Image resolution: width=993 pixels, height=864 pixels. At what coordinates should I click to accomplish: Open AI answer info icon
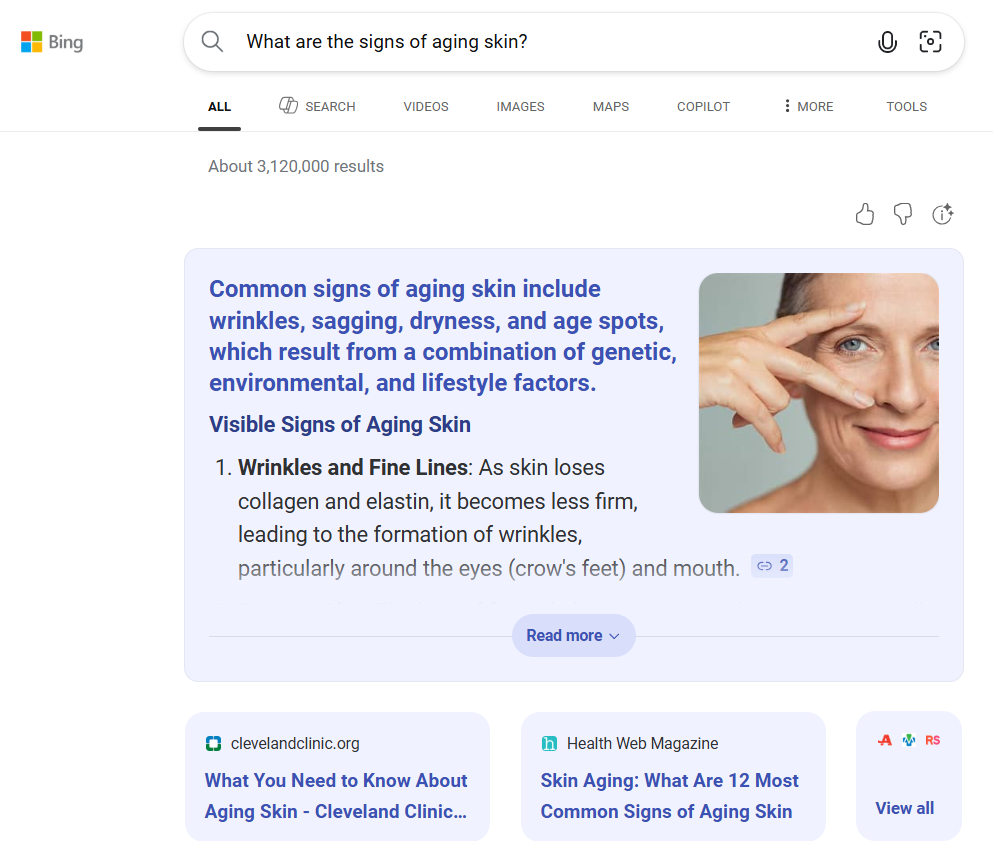point(942,214)
